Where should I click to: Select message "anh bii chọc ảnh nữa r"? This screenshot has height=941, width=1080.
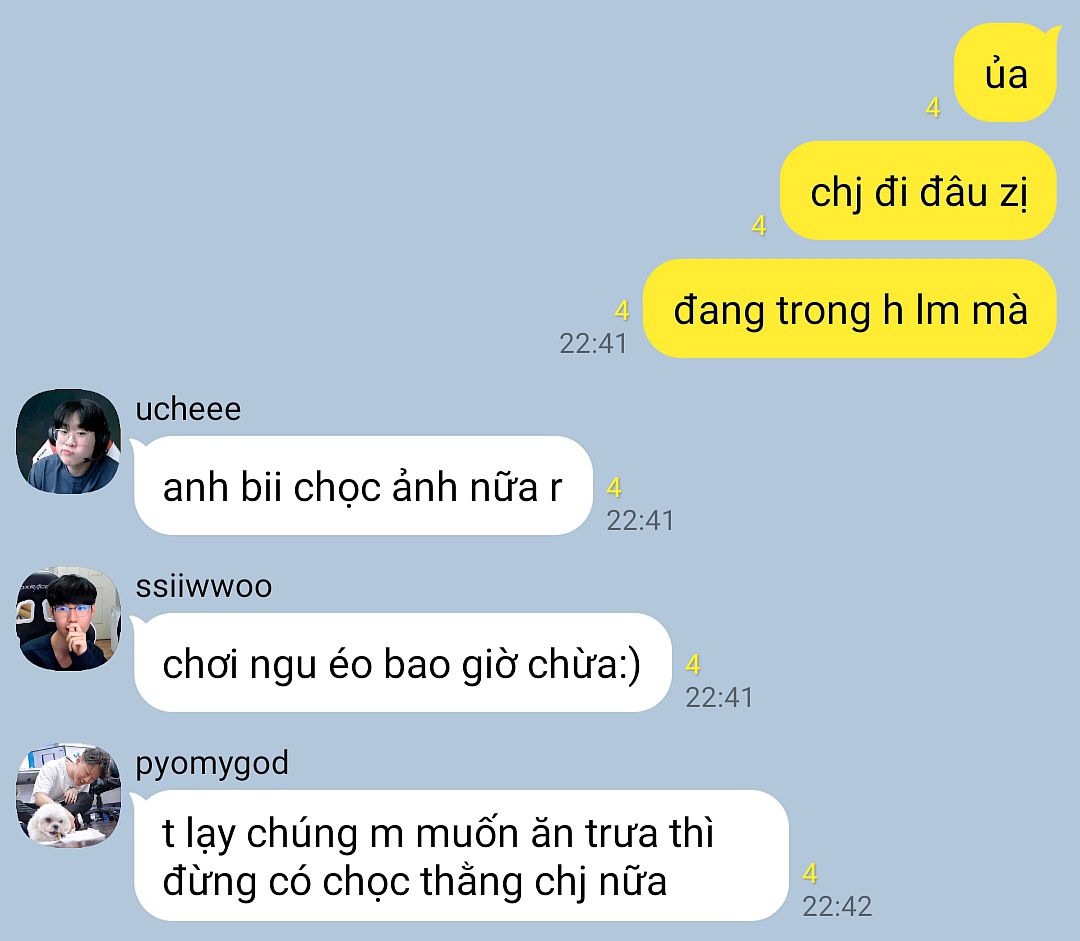[x=362, y=486]
